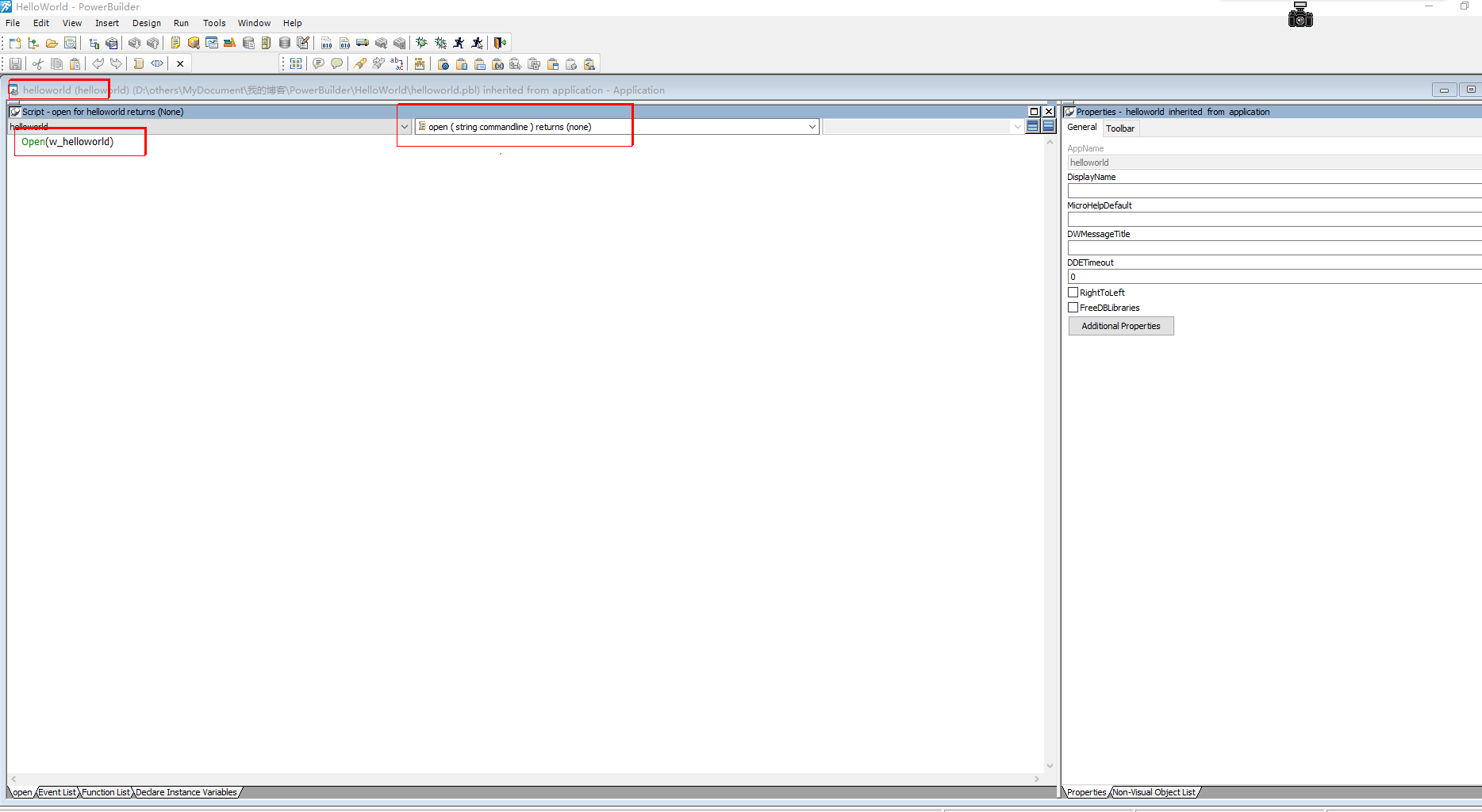Switch to the Event List tab
This screenshot has width=1482, height=812.
pos(57,792)
